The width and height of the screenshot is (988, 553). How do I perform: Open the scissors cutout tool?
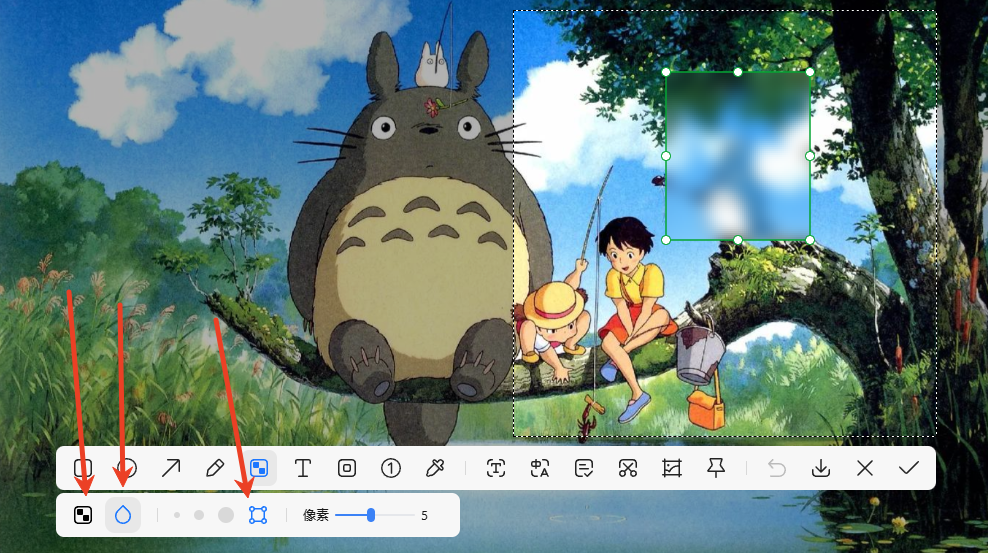pos(628,468)
